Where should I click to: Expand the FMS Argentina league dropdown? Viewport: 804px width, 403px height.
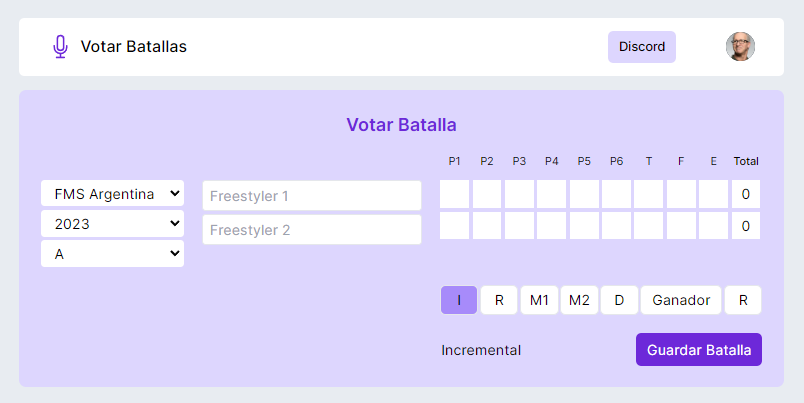pyautogui.click(x=112, y=193)
